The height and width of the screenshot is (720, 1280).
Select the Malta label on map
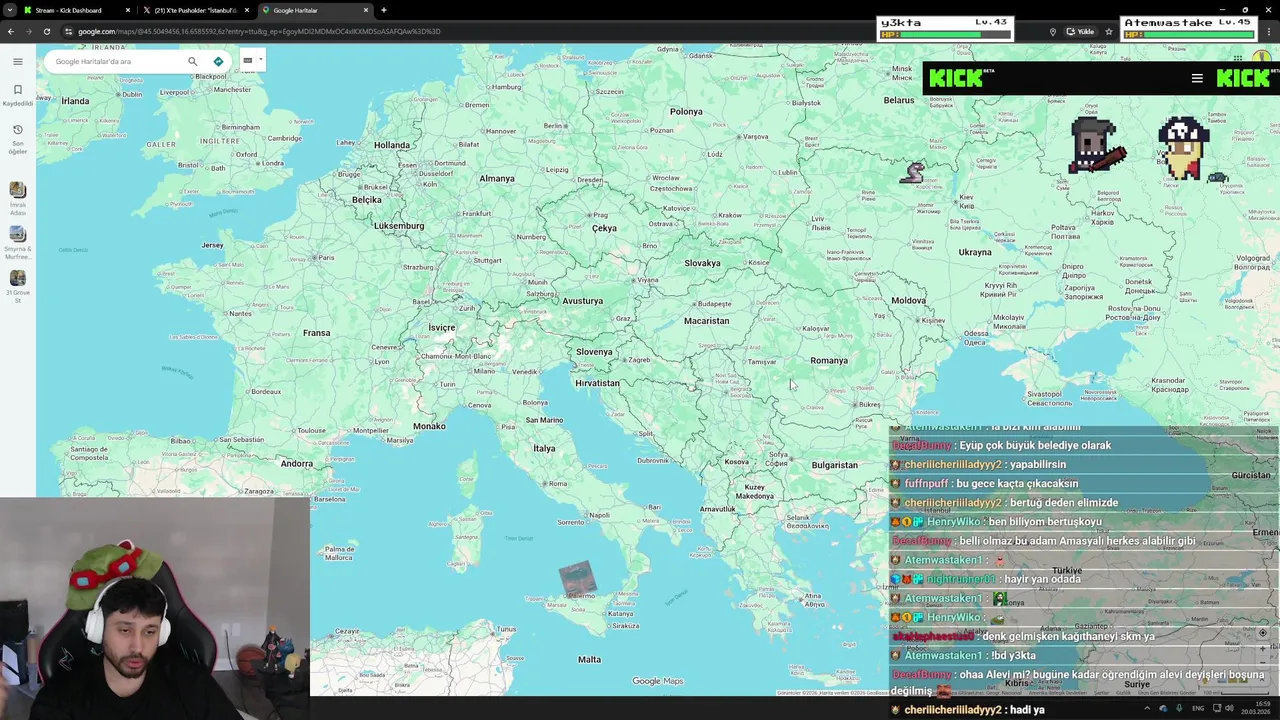pyautogui.click(x=590, y=659)
